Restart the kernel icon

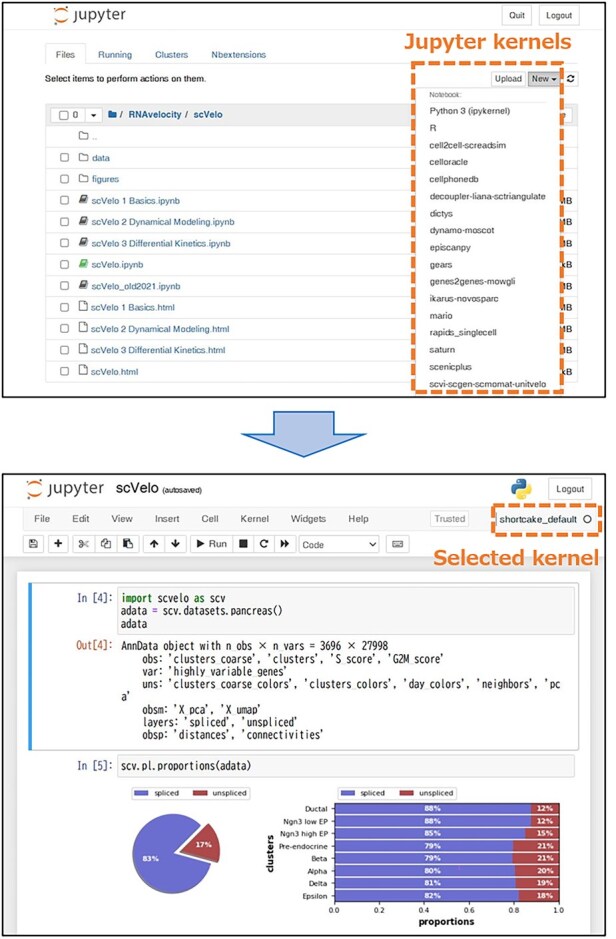(x=264, y=544)
